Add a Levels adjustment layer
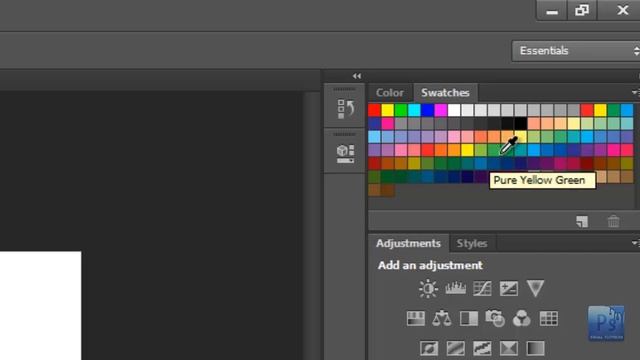Image resolution: width=640 pixels, height=360 pixels. coord(455,289)
